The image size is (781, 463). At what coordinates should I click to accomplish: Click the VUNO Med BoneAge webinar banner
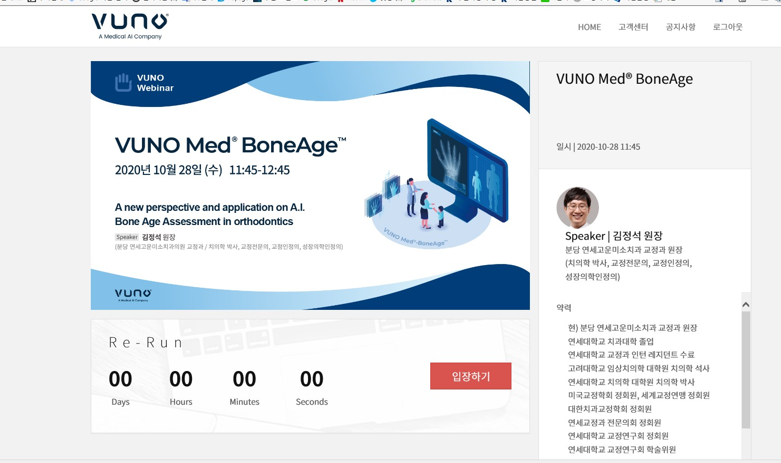(x=310, y=185)
